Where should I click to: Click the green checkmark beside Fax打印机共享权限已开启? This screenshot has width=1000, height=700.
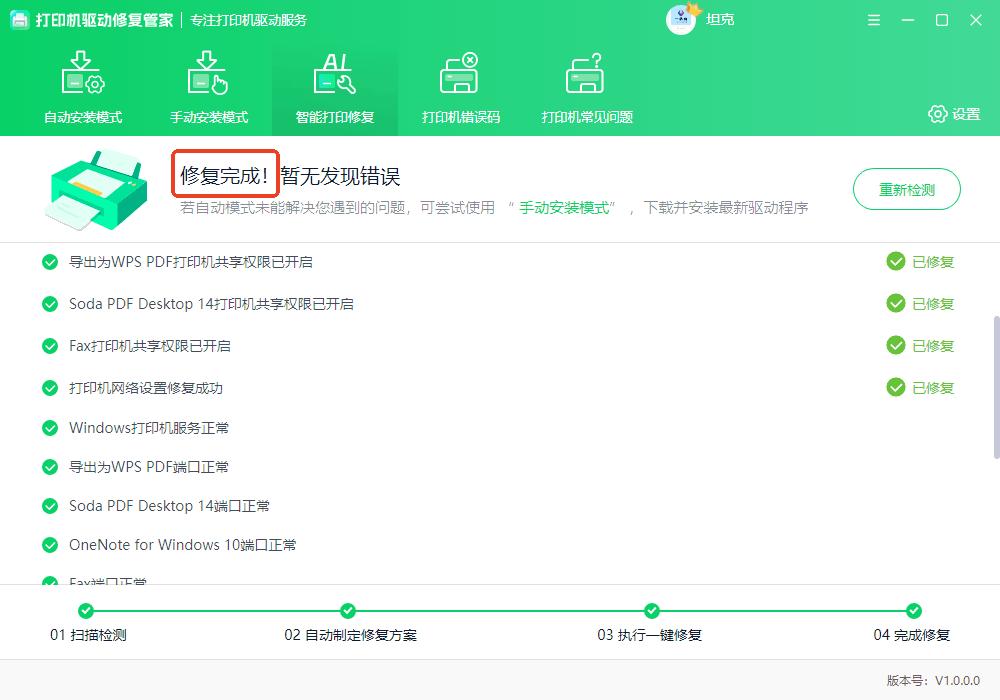(49, 346)
